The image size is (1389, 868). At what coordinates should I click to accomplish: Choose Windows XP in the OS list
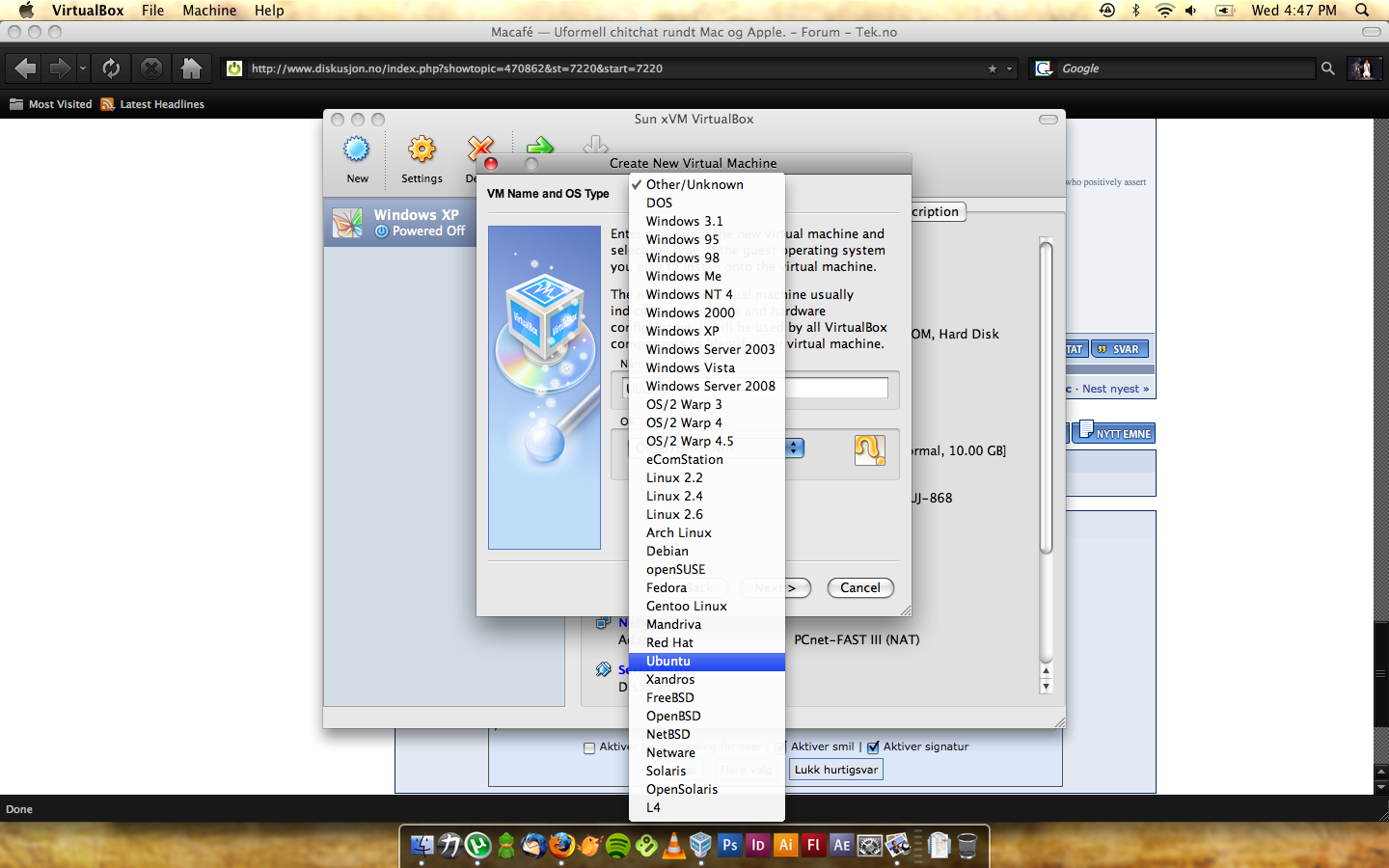(707, 332)
